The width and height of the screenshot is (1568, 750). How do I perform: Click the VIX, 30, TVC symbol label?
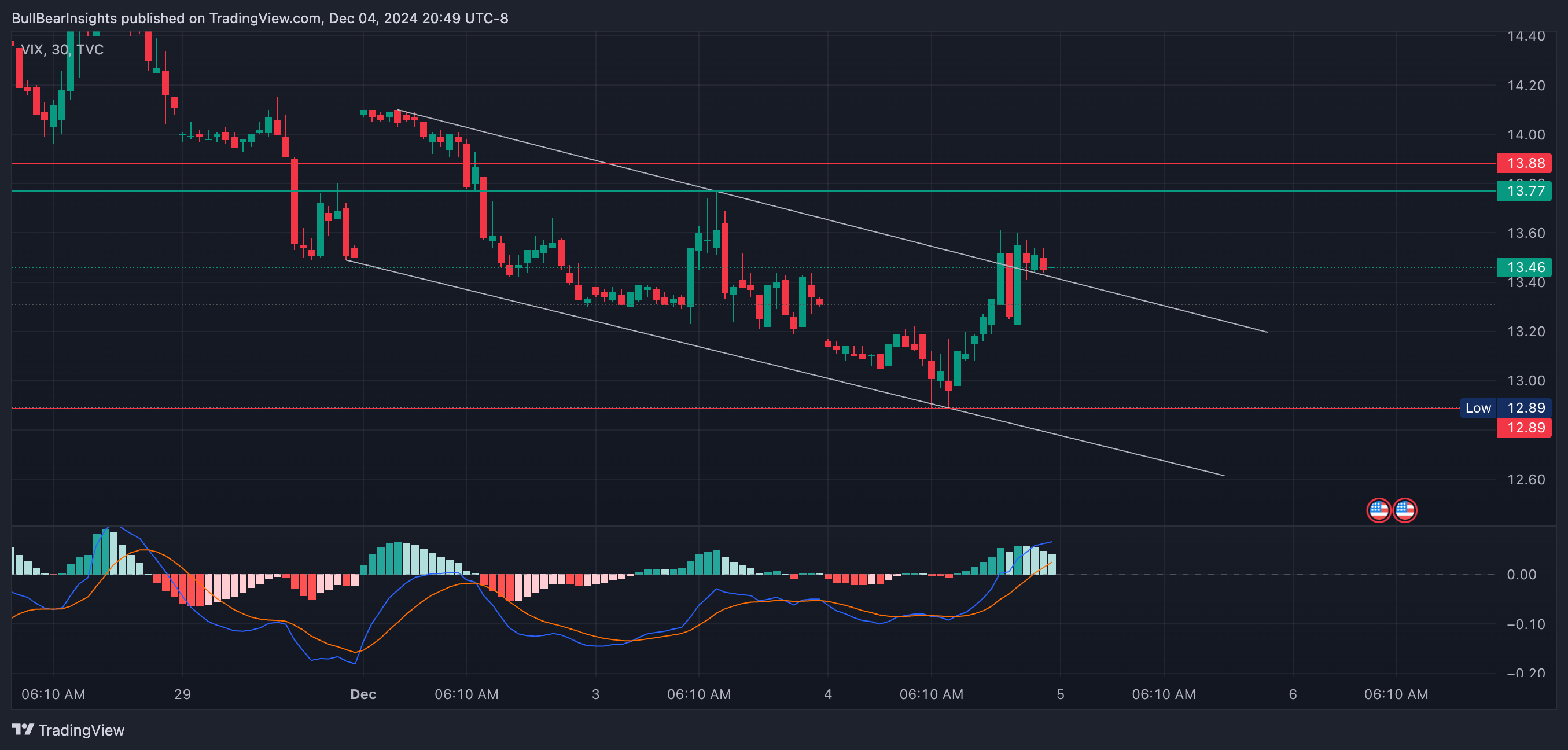click(62, 49)
